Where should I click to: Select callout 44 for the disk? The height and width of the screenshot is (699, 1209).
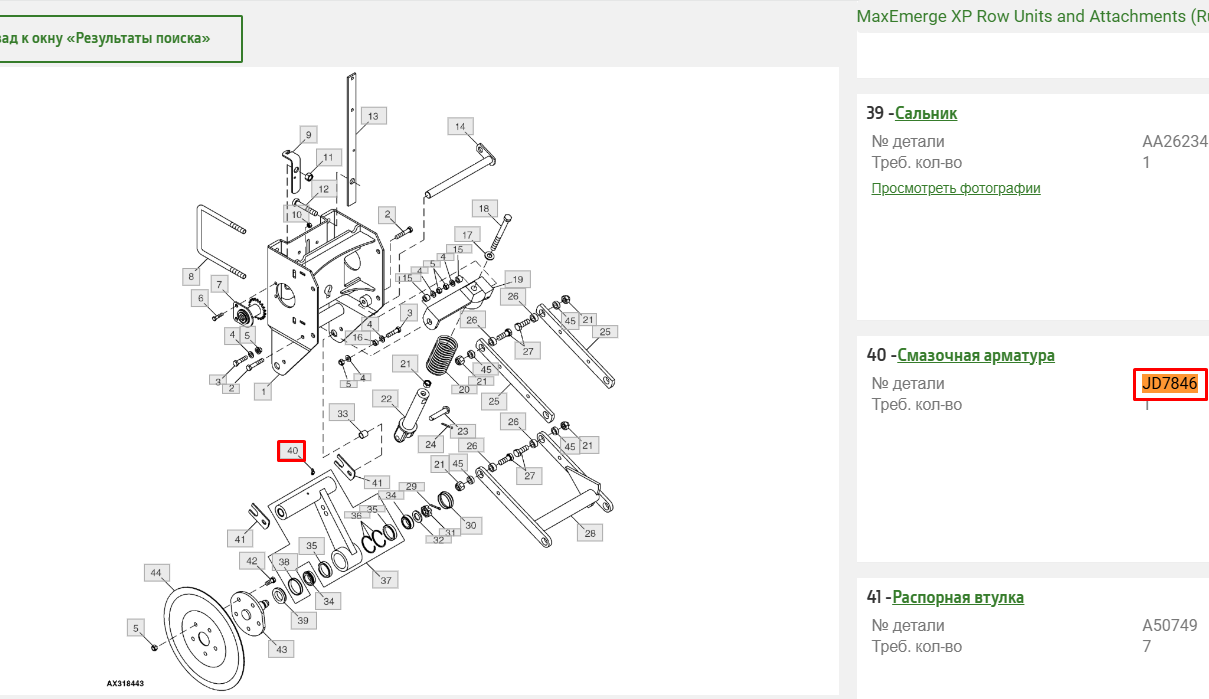[156, 573]
